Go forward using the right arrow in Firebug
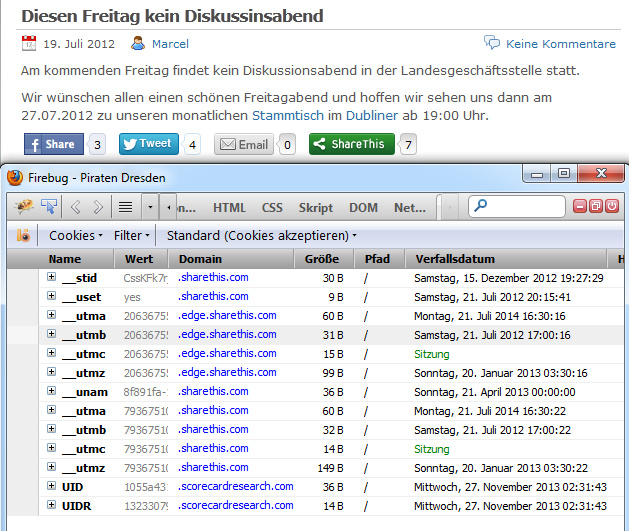Image resolution: width=629 pixels, height=531 pixels. pyautogui.click(x=98, y=207)
